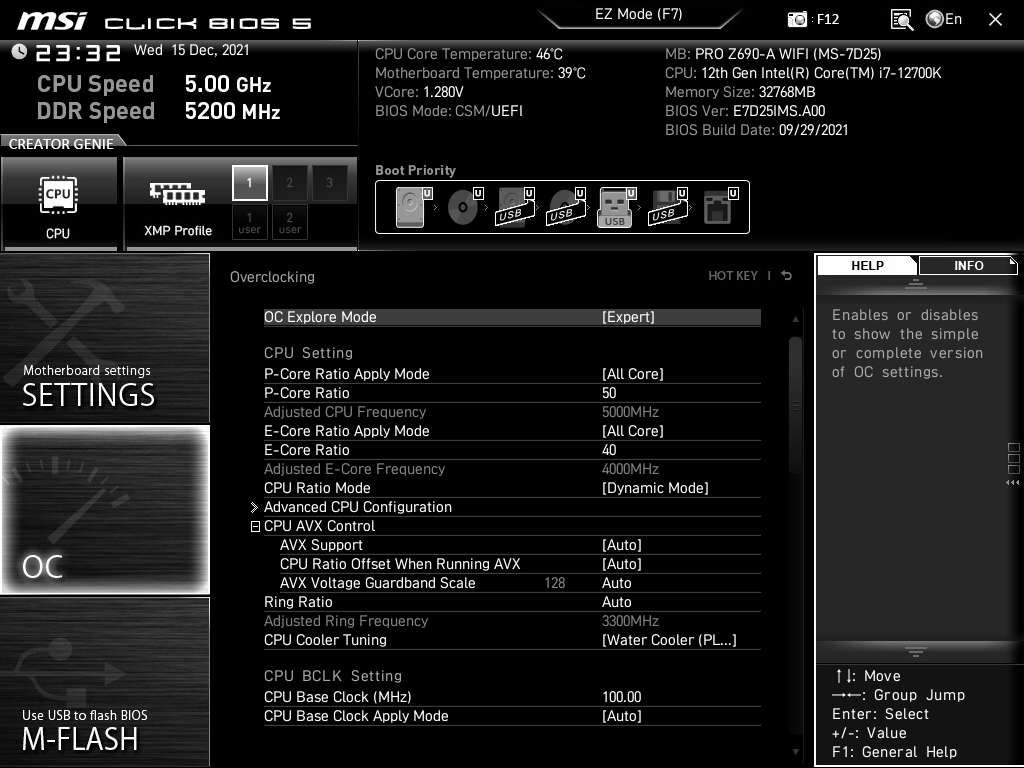Change language via the globe En icon
1024x768 pixels.
click(x=944, y=20)
